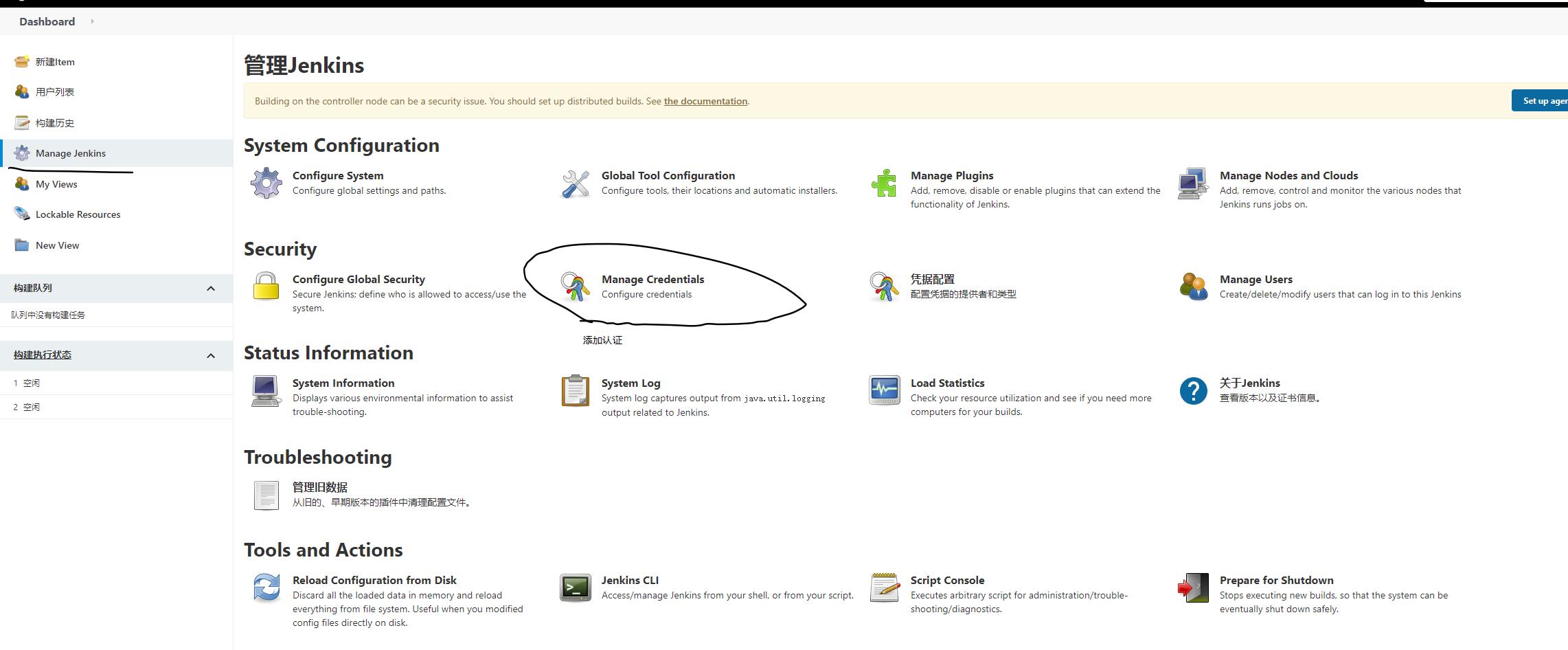Open the Manage Plugins link

(952, 176)
